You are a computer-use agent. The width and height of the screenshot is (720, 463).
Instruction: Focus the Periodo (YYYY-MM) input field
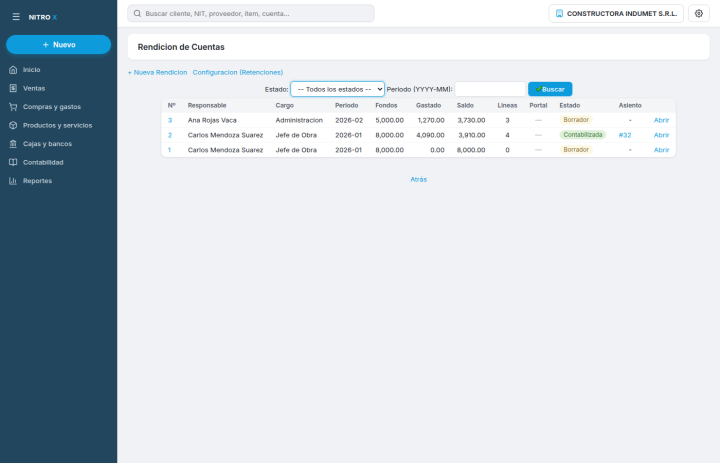490,89
